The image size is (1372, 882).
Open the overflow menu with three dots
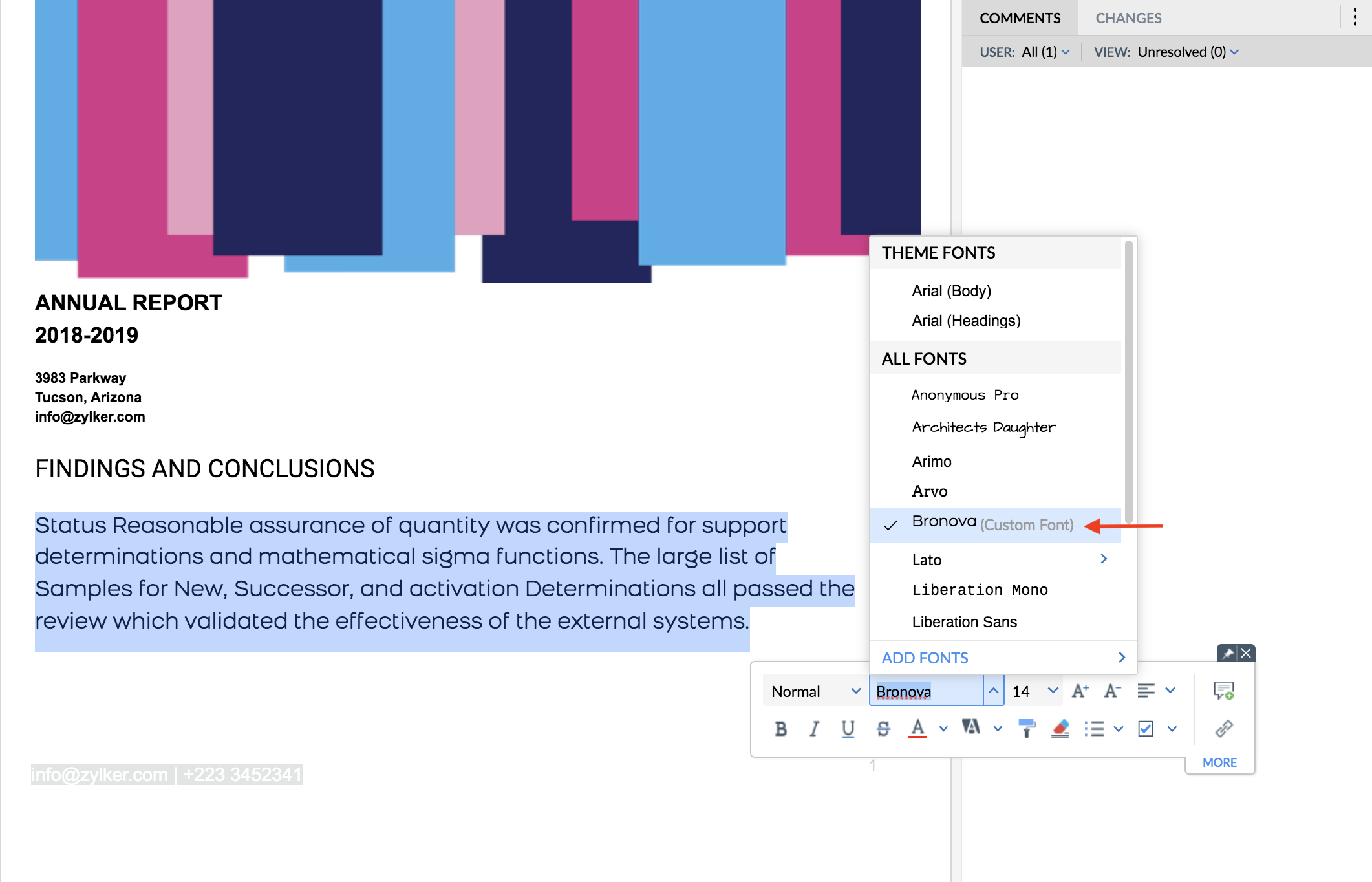1355,17
